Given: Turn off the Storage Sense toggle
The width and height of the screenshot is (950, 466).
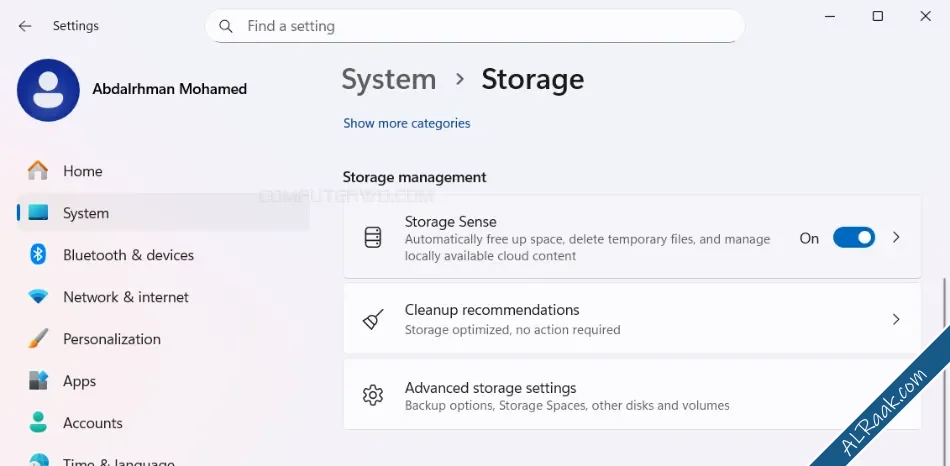Looking at the screenshot, I should [x=854, y=238].
